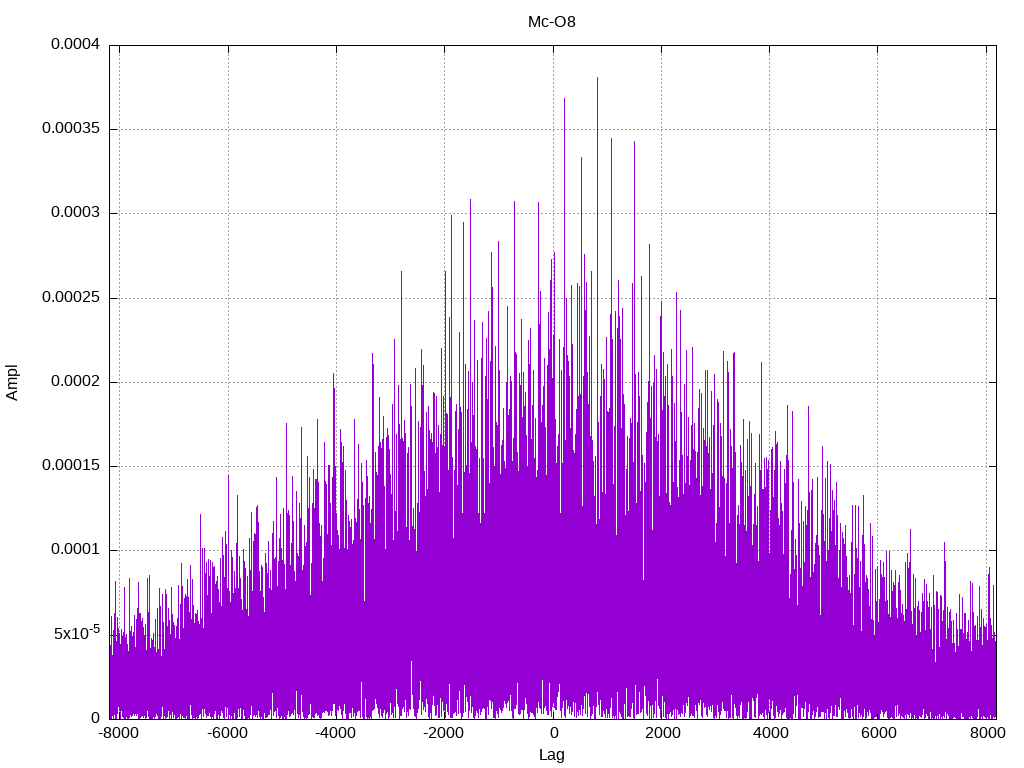Image resolution: width=1024 pixels, height=768 pixels.
Task: Click the Ampl y-axis label
Action: 13,382
